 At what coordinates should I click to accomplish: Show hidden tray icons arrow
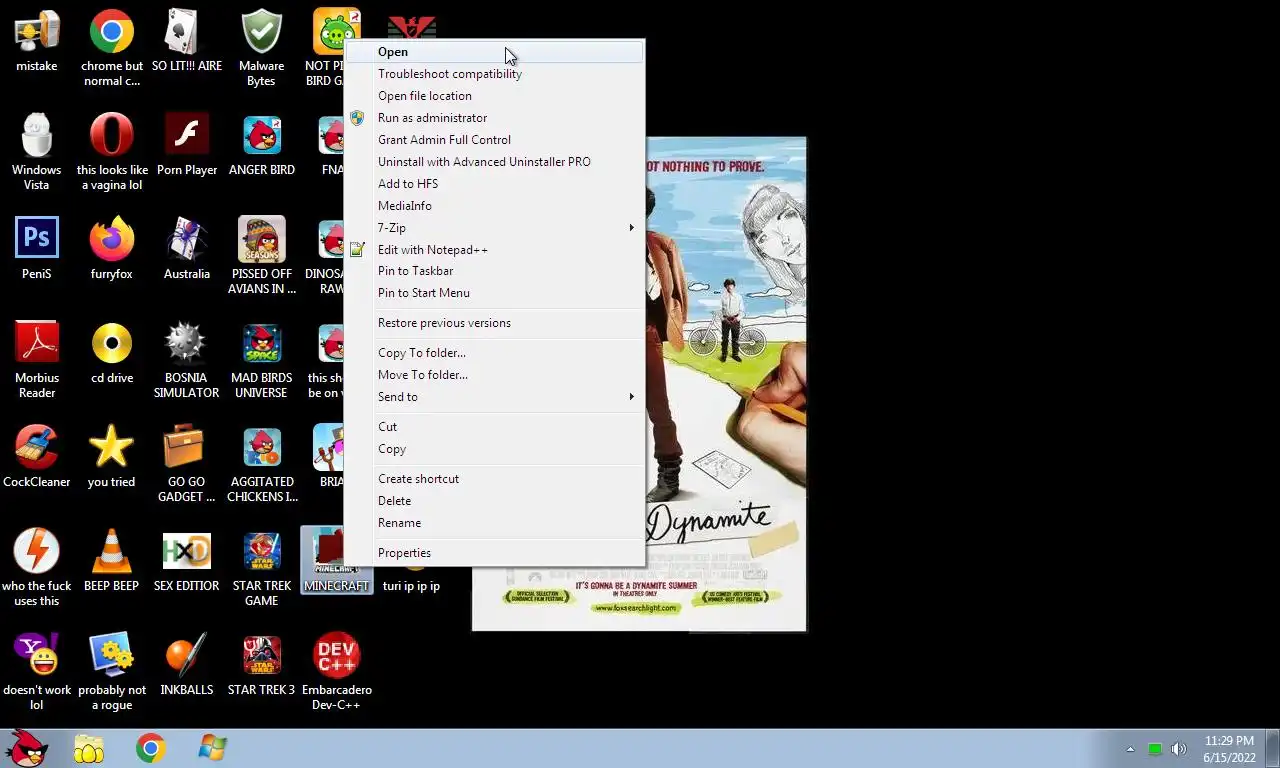(1130, 749)
